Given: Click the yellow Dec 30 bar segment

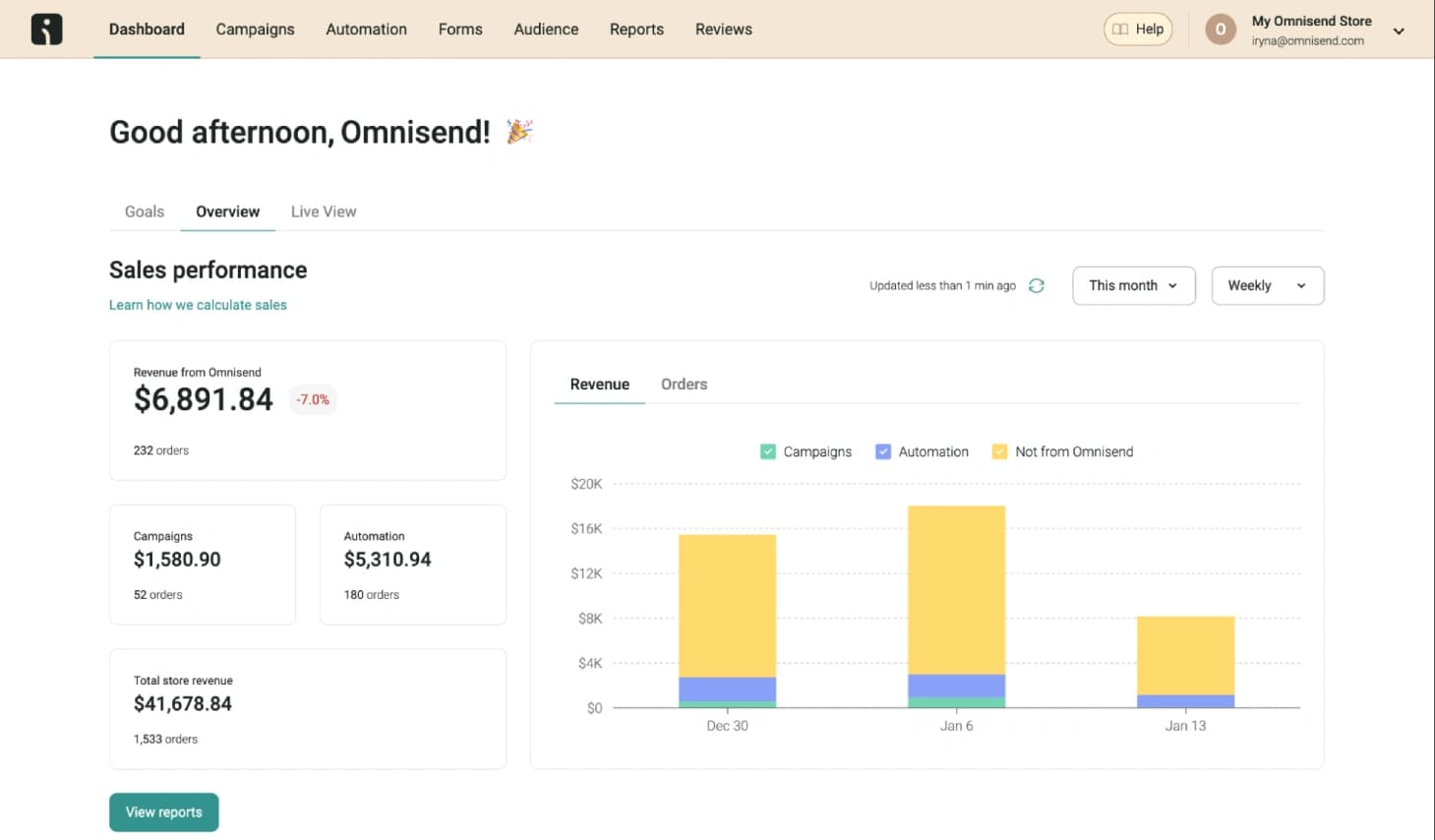Looking at the screenshot, I should coord(728,606).
